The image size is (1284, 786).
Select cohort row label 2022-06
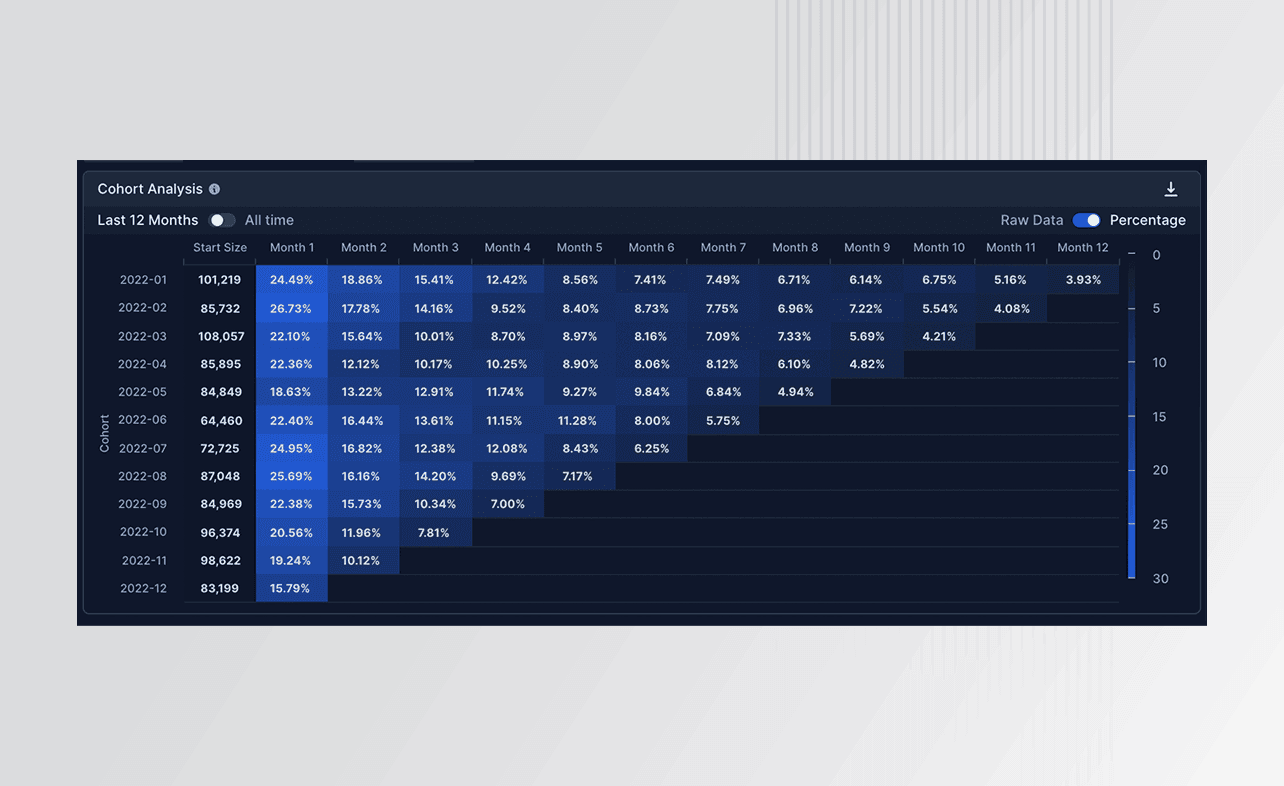click(142, 420)
